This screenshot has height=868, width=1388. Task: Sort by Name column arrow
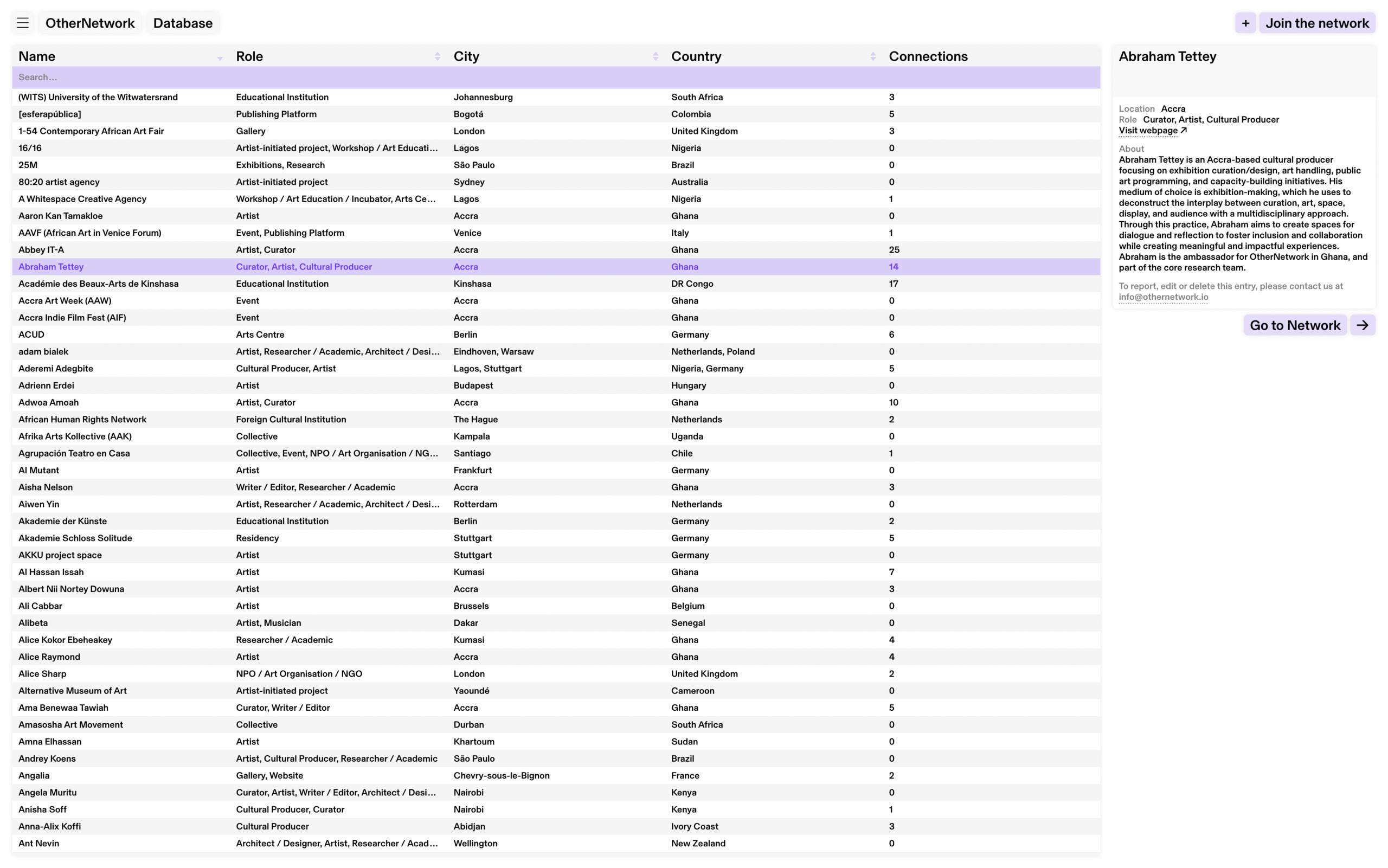coord(219,57)
